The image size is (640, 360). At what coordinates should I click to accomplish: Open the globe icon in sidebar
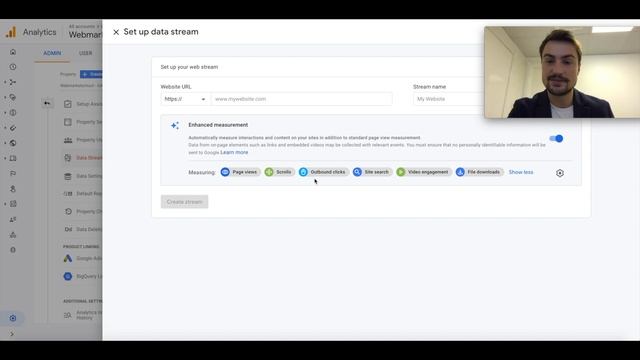13,143
